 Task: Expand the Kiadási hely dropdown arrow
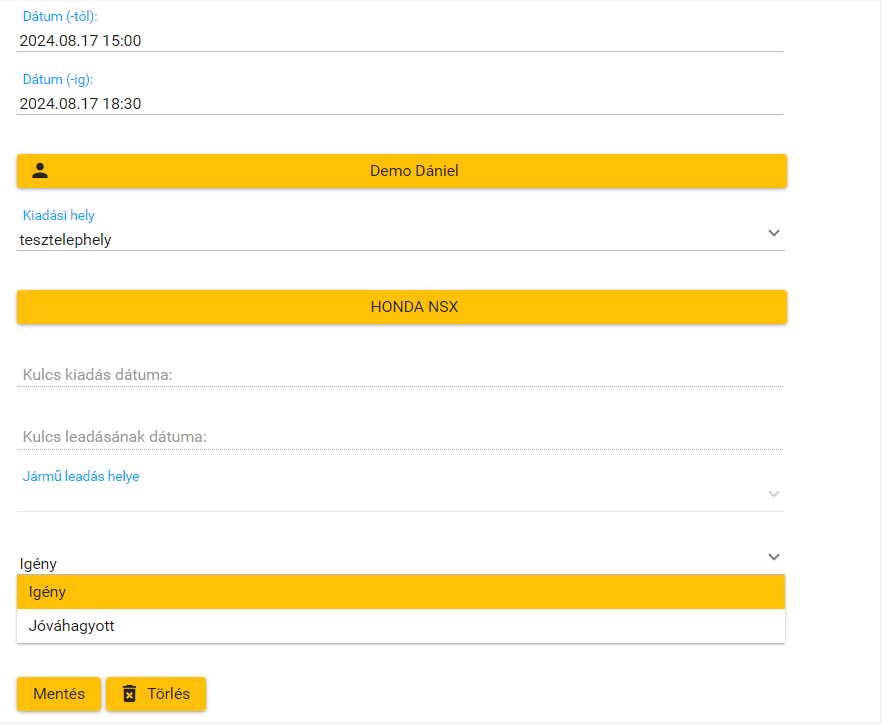pos(773,233)
